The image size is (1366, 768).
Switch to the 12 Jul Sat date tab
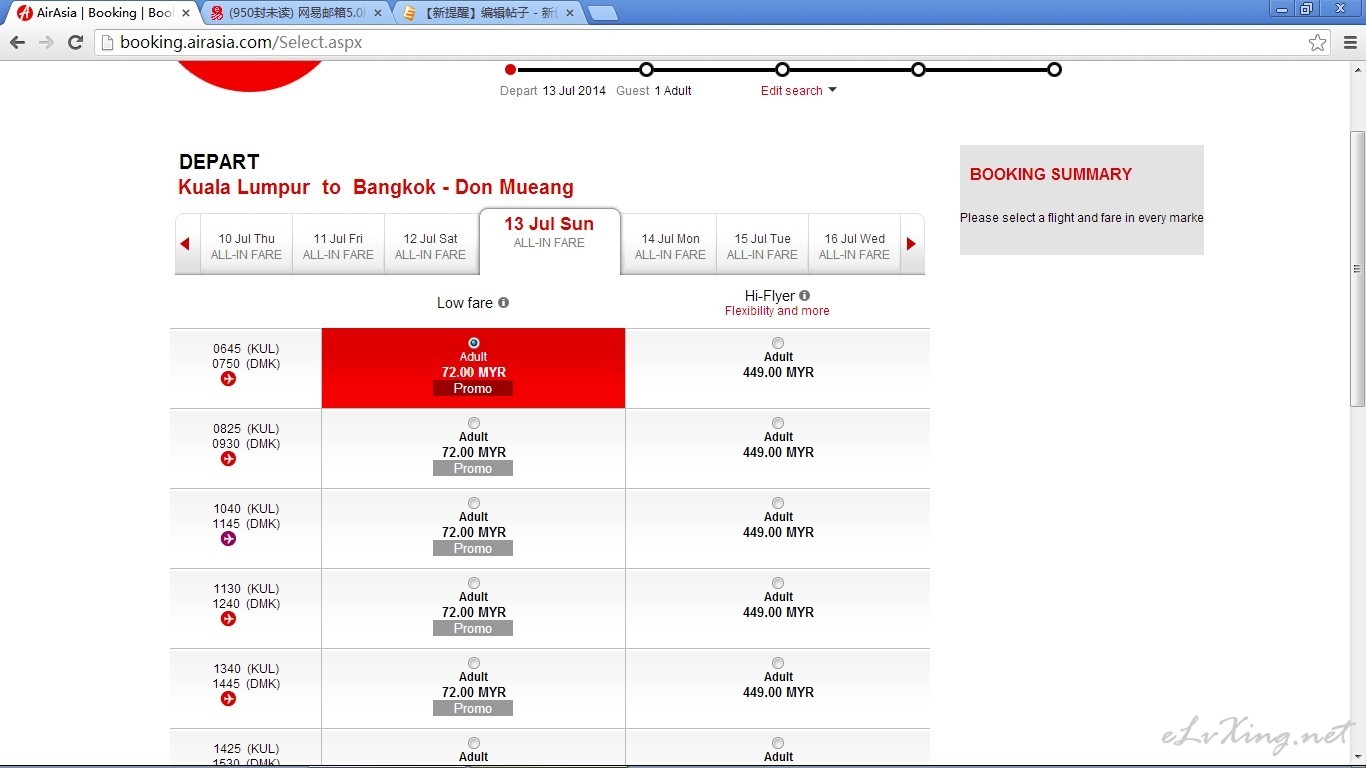coord(430,246)
